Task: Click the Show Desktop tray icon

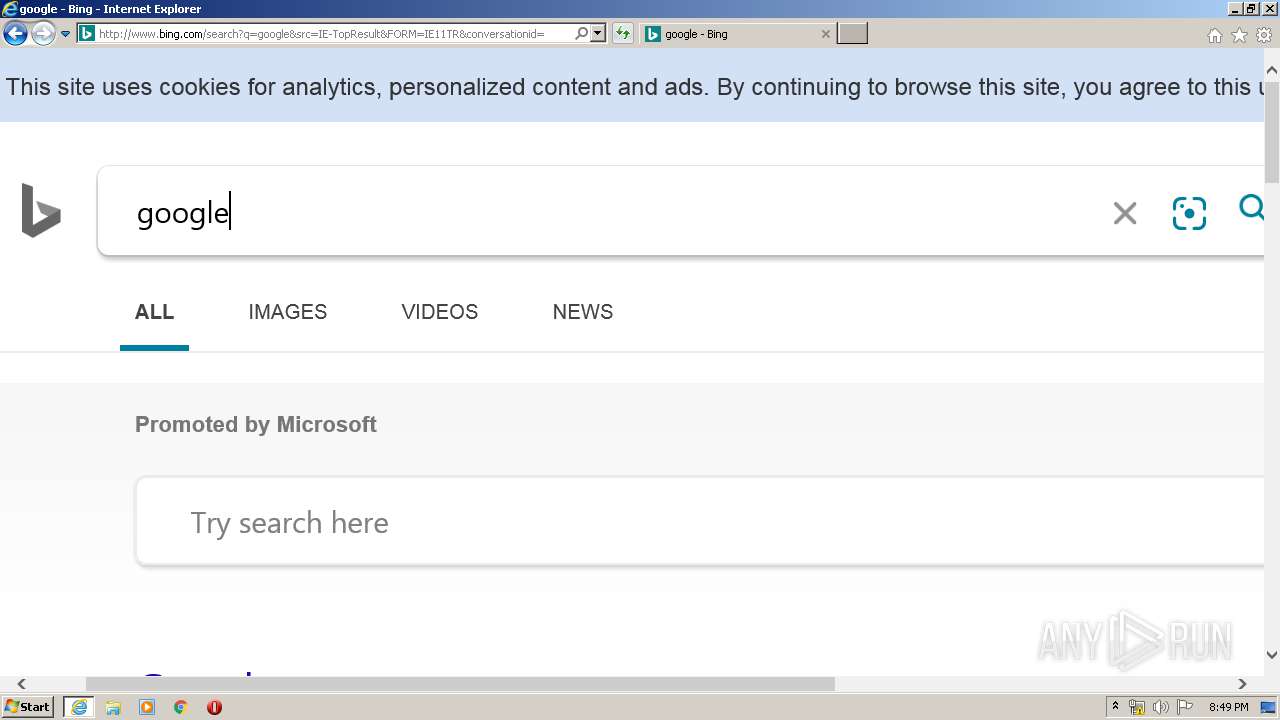Action: [1269, 707]
